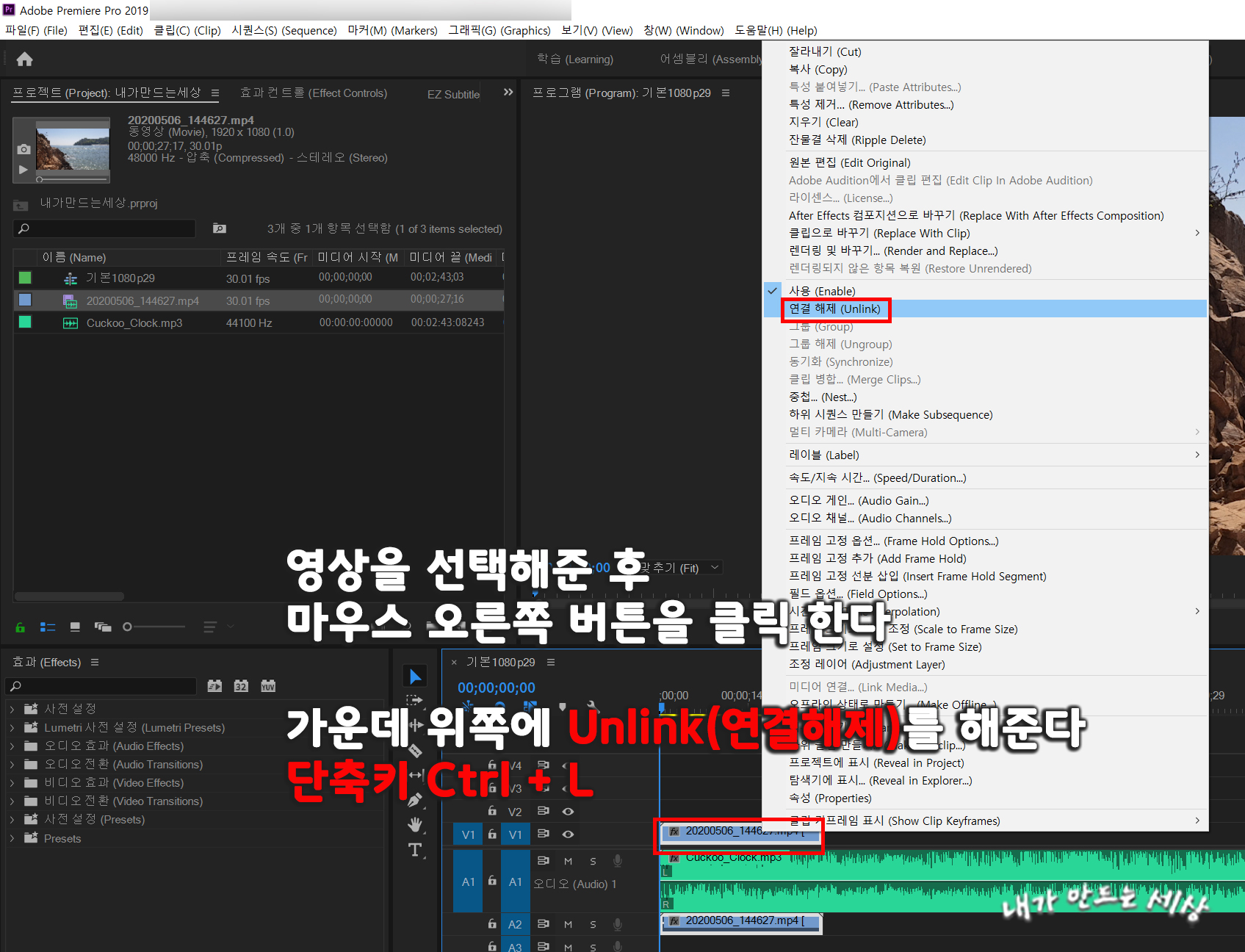Image resolution: width=1245 pixels, height=952 pixels.
Task: Open the Program monitor panel menu
Action: pos(726,93)
